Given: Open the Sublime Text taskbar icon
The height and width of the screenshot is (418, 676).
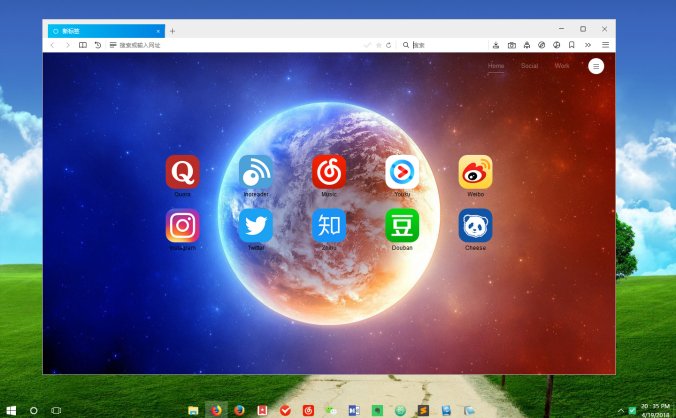Looking at the screenshot, I should pos(423,410).
